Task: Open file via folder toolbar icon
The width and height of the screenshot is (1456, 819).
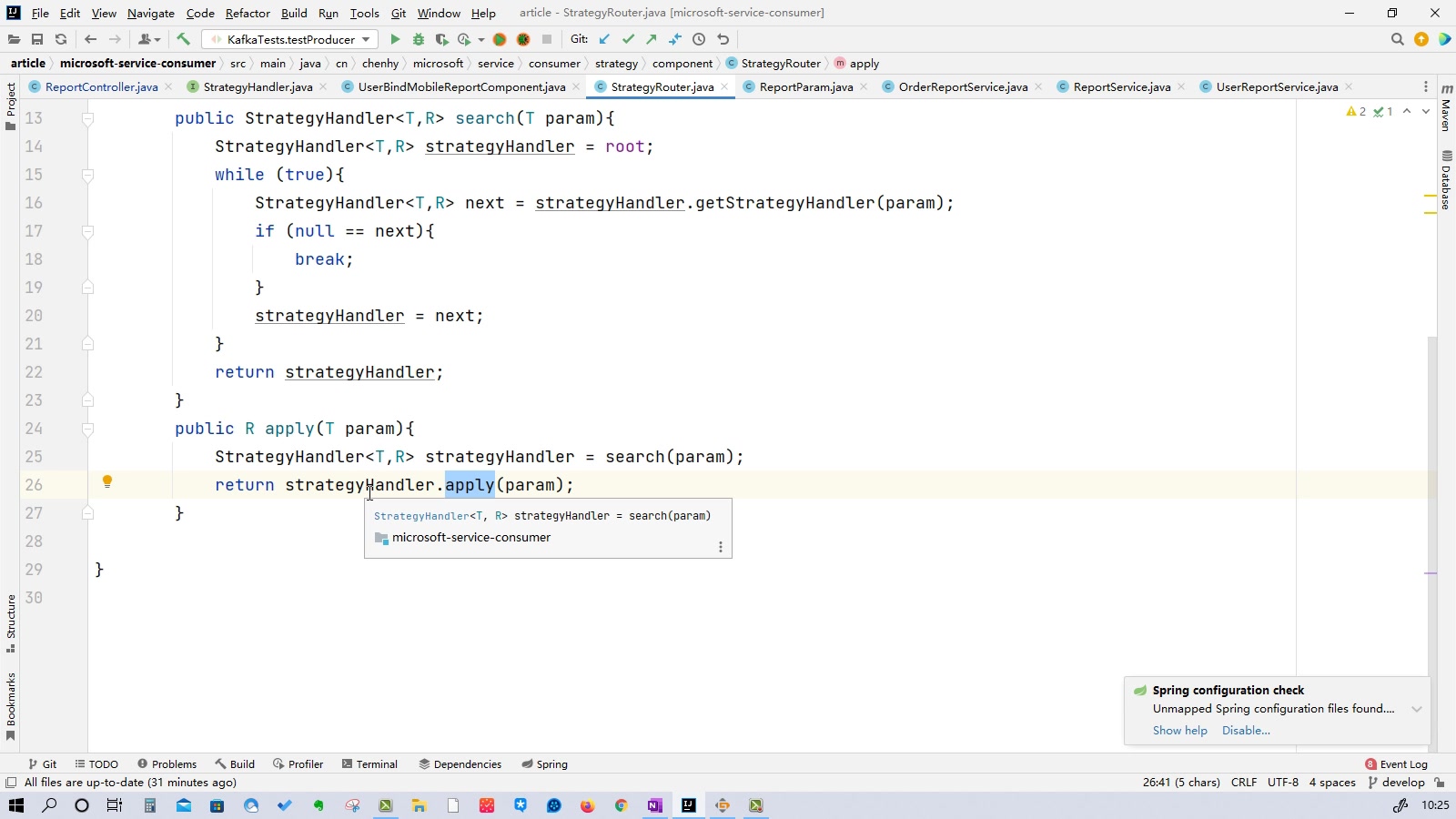Action: (x=14, y=39)
